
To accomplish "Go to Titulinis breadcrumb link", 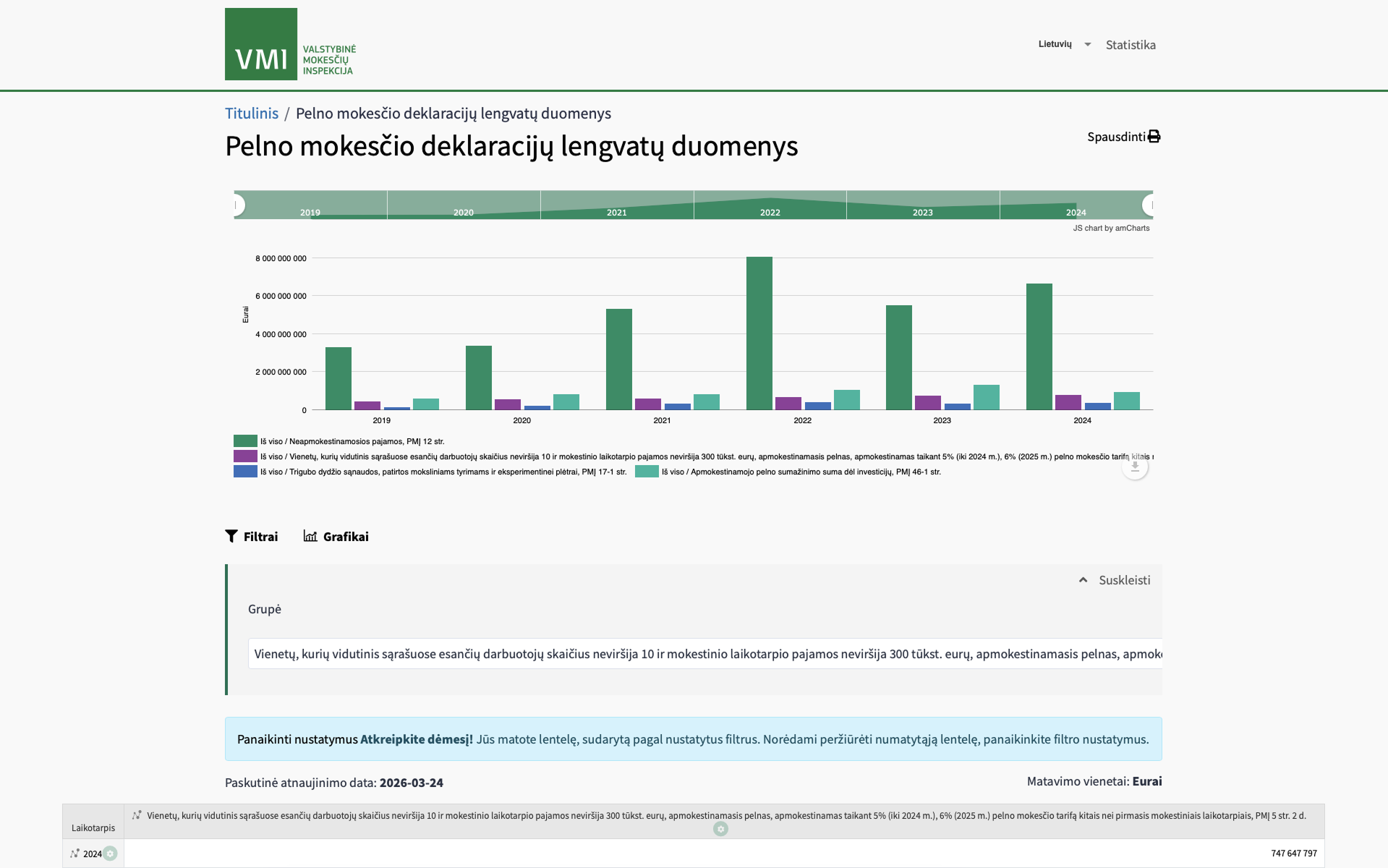I will 252,114.
